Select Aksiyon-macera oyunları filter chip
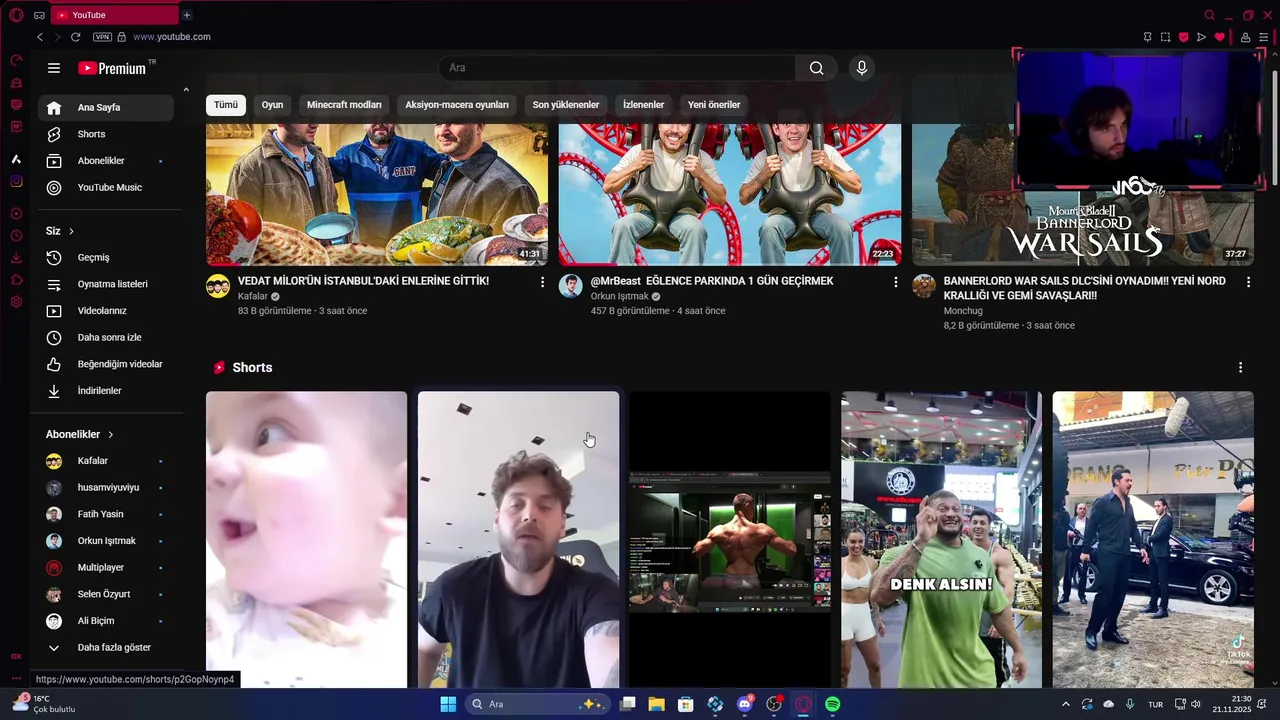1280x720 pixels. tap(457, 105)
